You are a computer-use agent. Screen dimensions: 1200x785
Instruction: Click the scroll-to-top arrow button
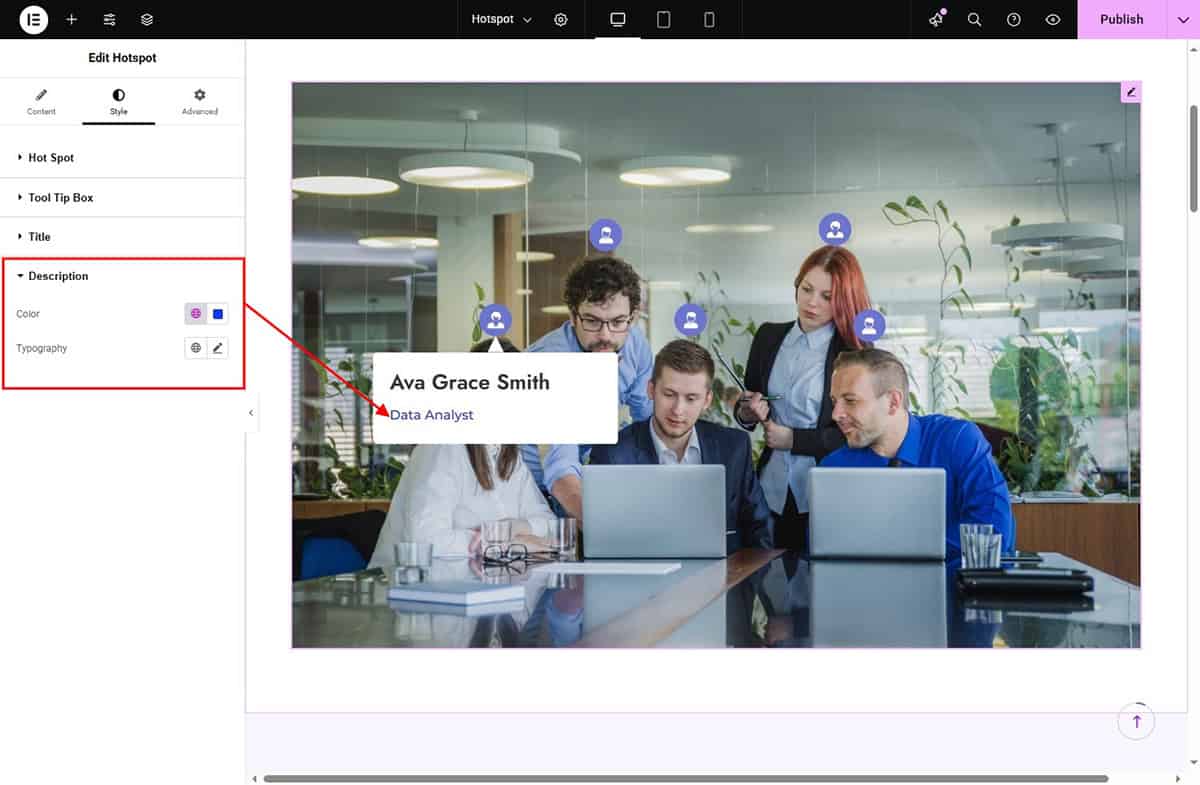click(1136, 721)
